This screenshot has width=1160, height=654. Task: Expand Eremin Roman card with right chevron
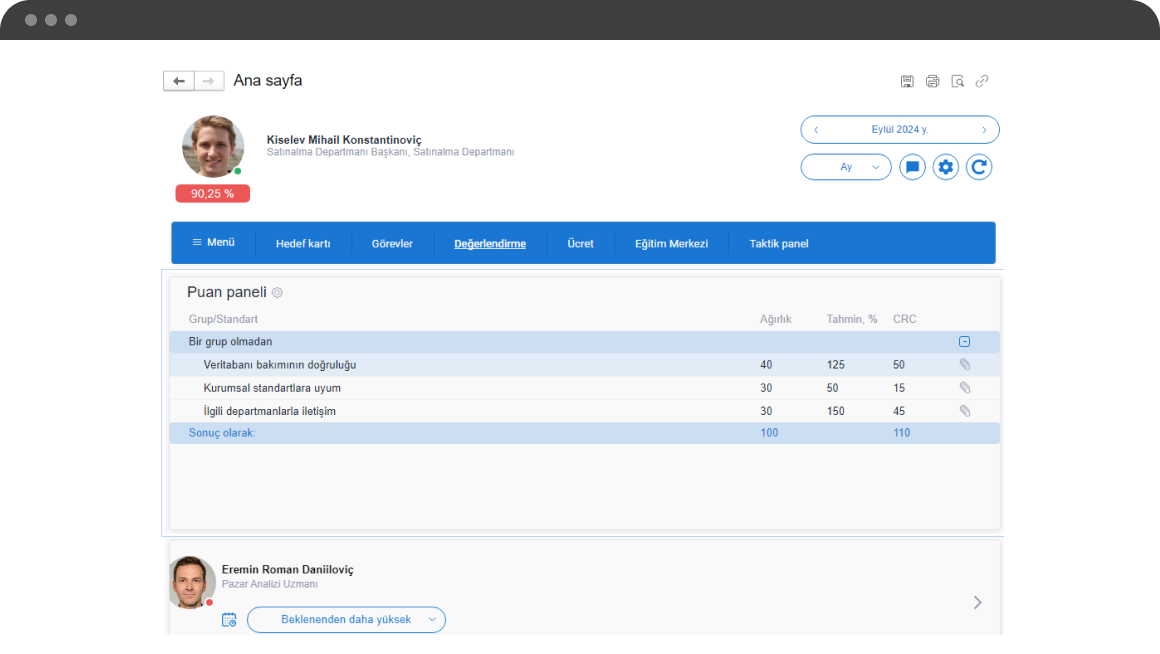click(977, 602)
